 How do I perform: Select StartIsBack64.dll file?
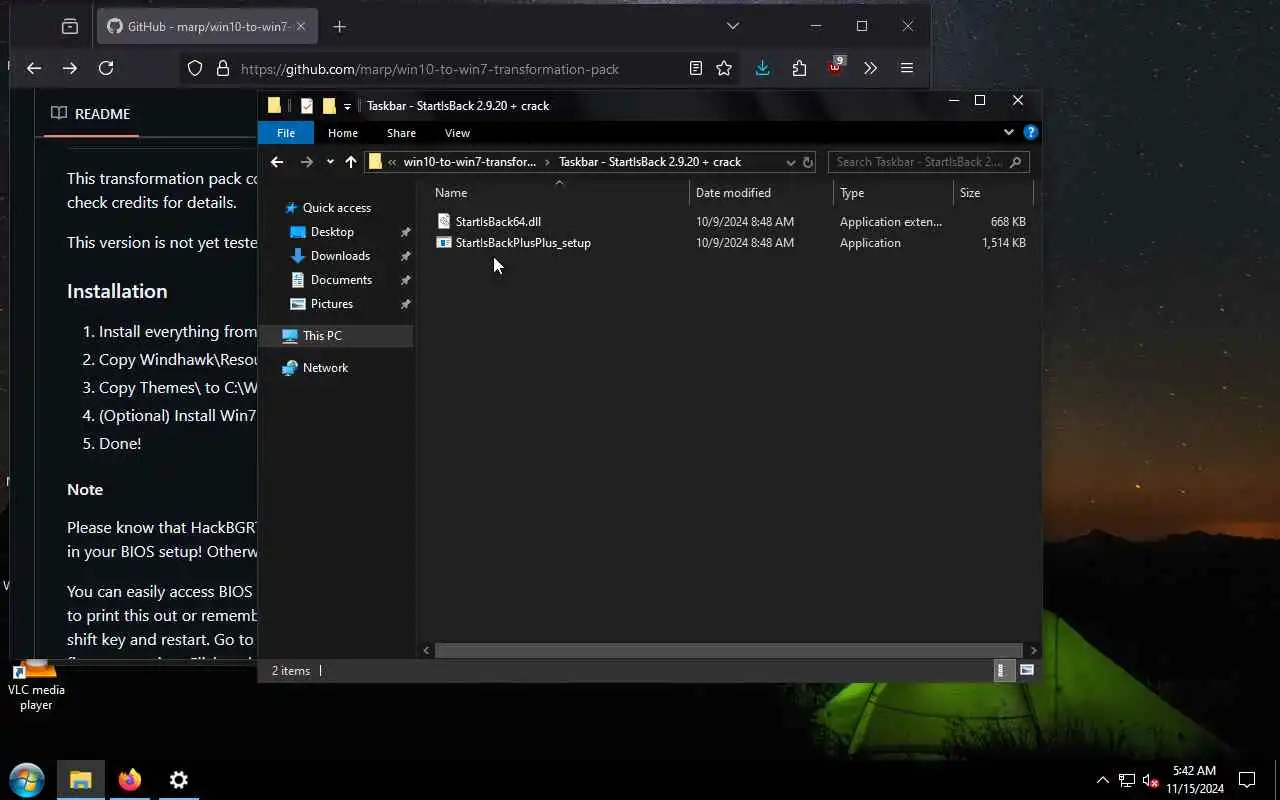498,222
